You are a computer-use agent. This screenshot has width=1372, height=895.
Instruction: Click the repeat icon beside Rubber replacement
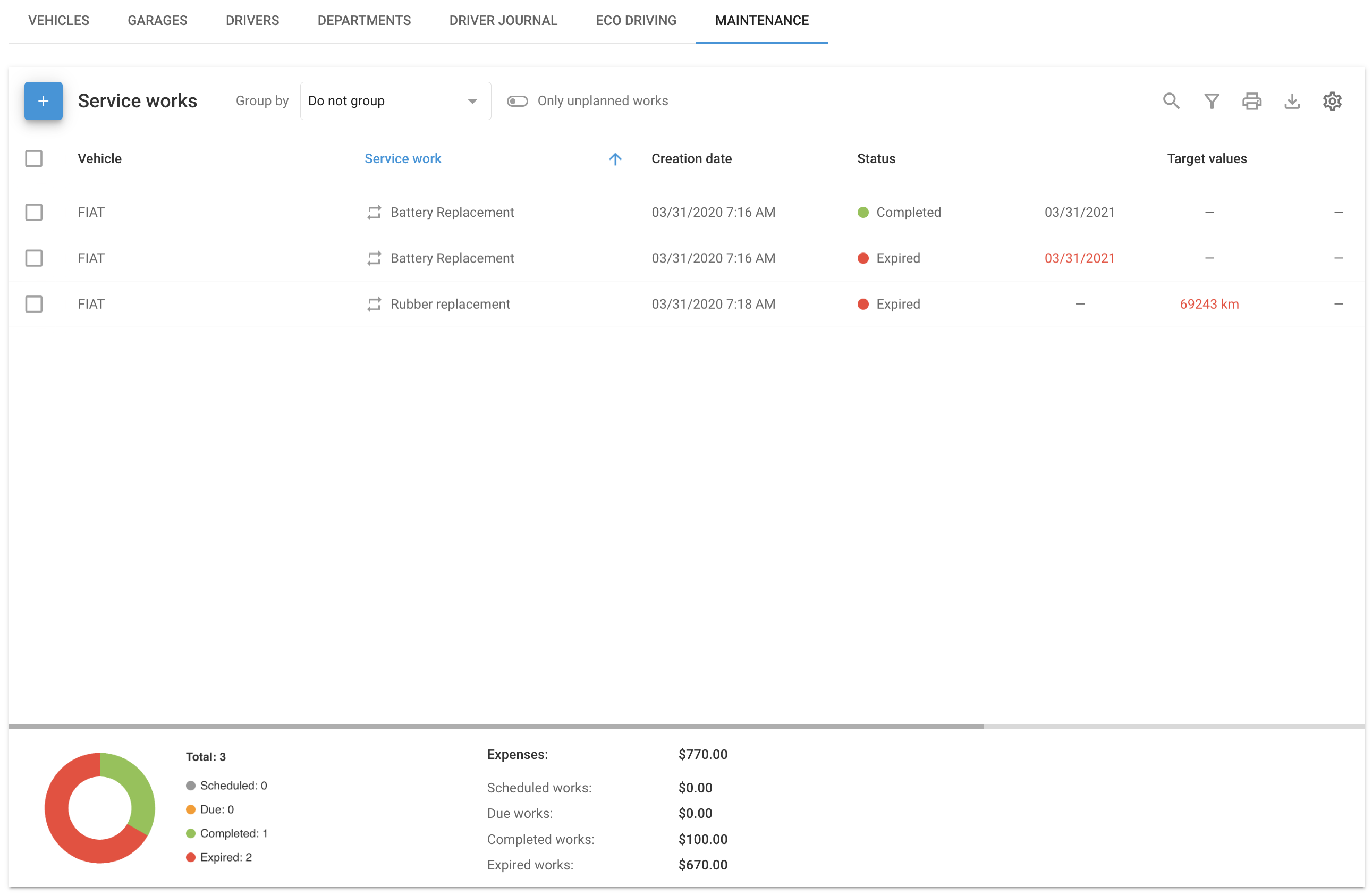pyautogui.click(x=374, y=304)
